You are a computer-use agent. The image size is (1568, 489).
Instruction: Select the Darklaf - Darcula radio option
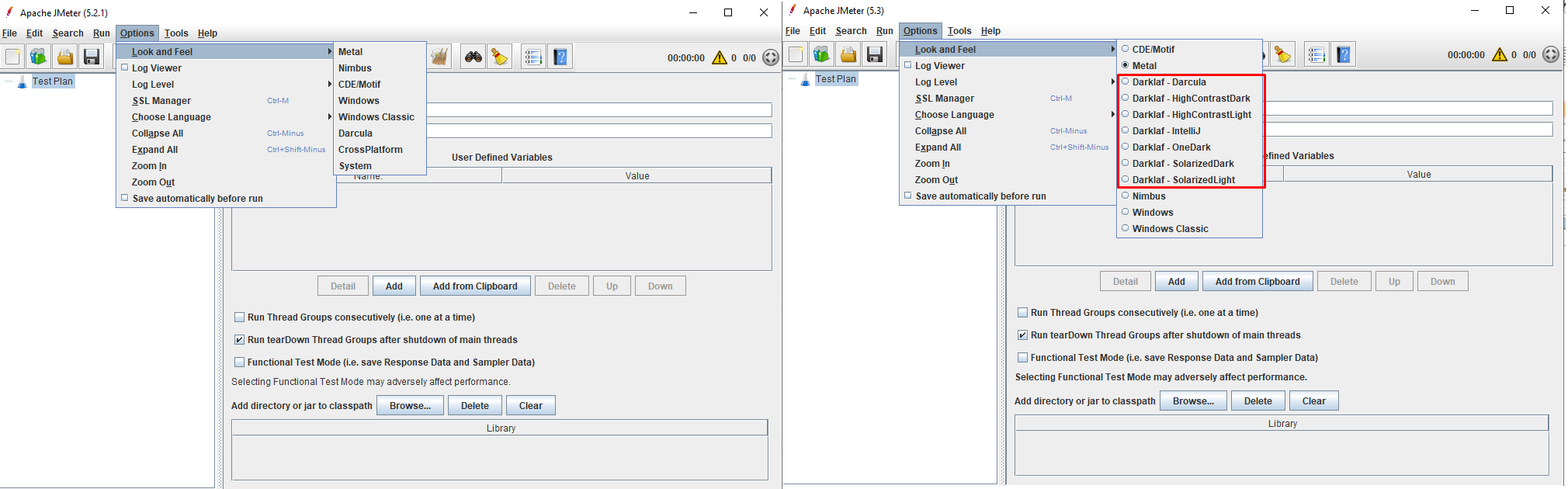(1125, 81)
